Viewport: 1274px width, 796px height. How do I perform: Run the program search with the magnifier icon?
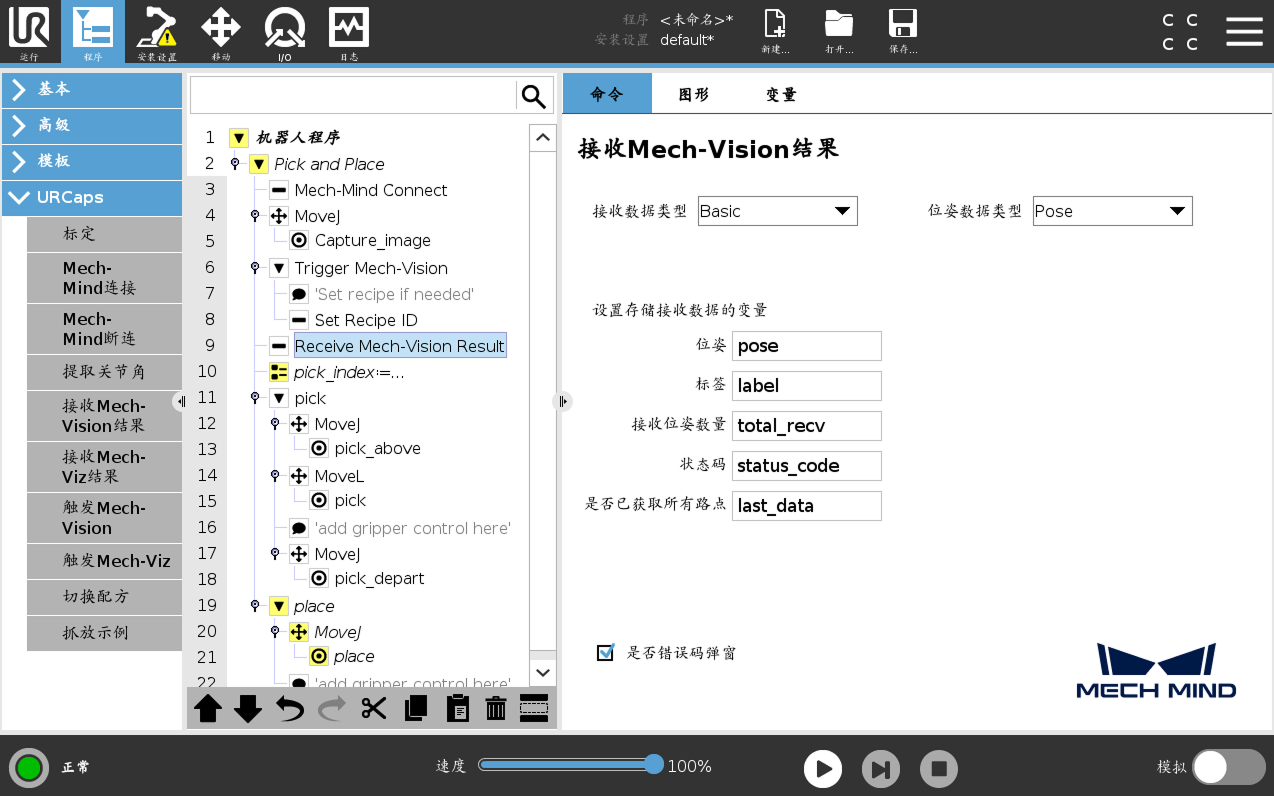[533, 95]
